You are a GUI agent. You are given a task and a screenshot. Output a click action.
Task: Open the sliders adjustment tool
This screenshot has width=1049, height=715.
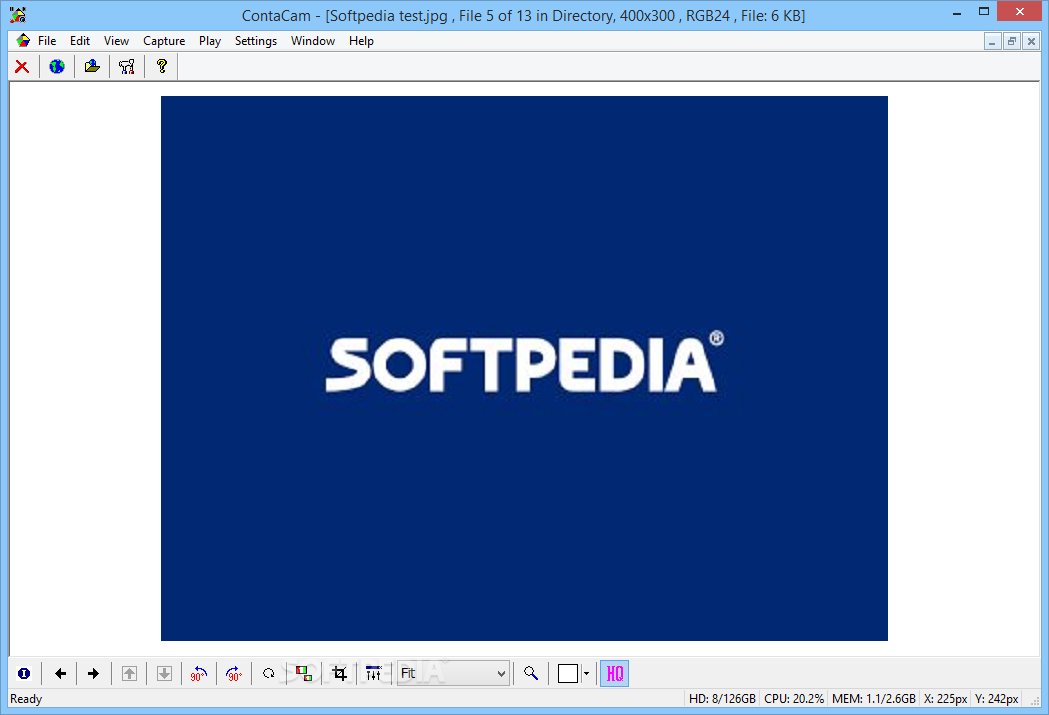click(373, 674)
